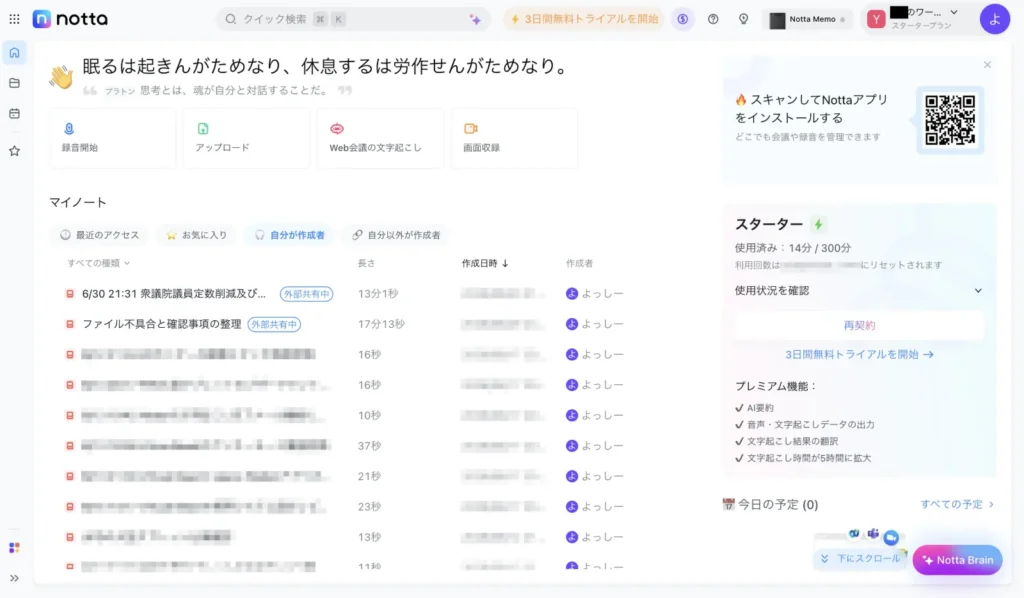Open the すべての種類 filter dropdown

[99, 263]
